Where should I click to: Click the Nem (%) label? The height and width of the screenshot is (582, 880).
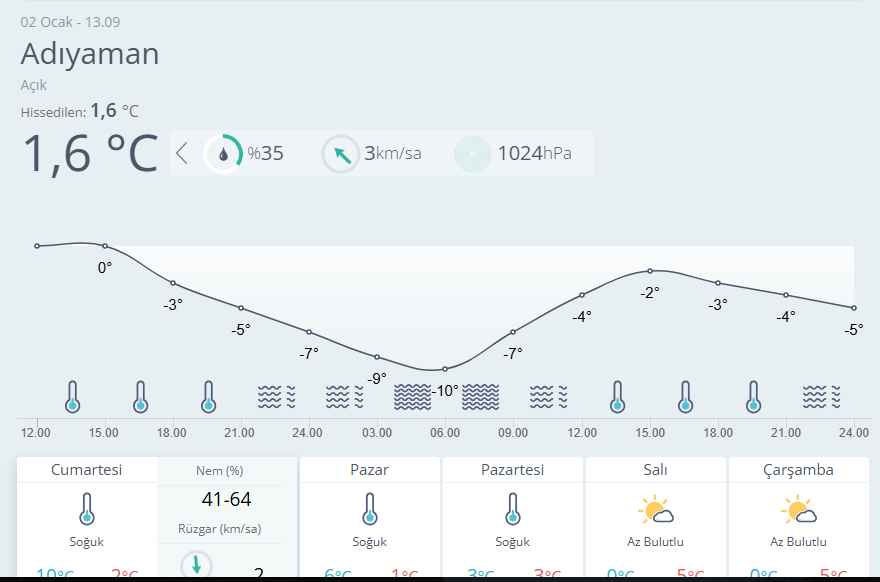219,471
